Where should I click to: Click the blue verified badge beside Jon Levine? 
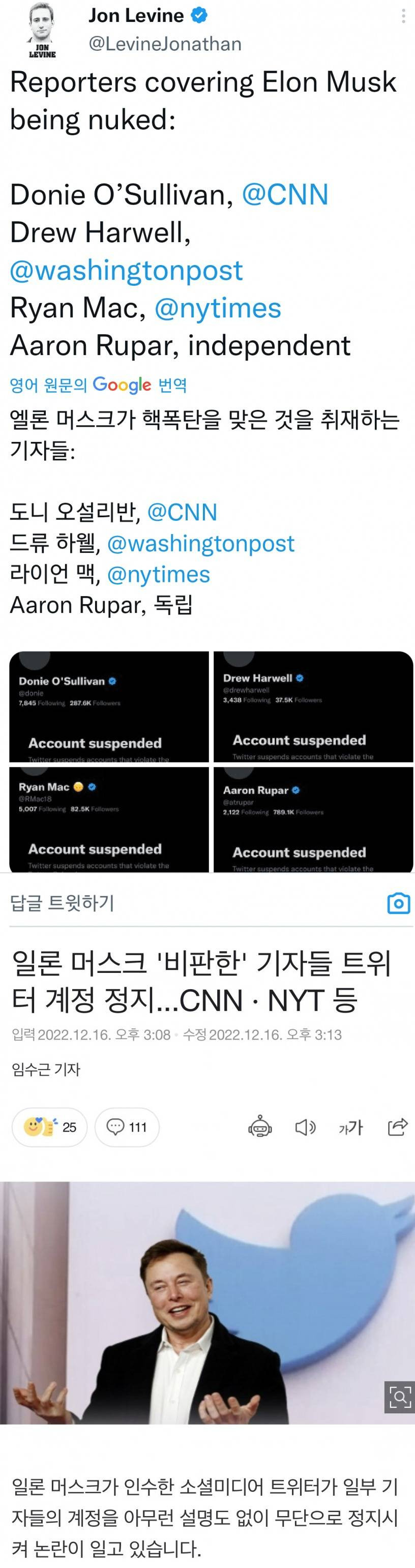199,16
